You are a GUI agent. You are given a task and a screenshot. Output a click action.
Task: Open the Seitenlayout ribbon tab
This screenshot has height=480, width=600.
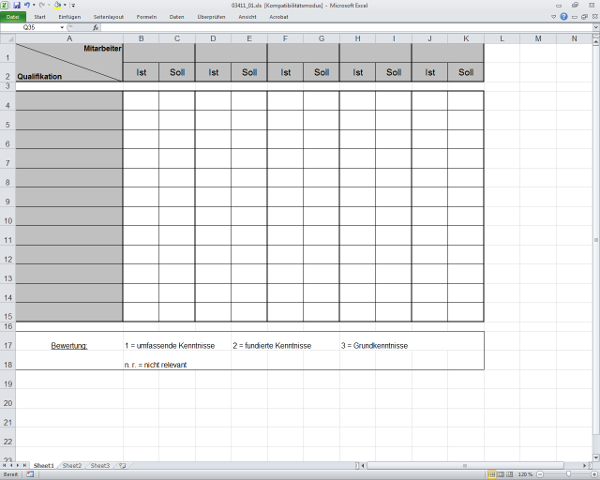click(x=109, y=17)
